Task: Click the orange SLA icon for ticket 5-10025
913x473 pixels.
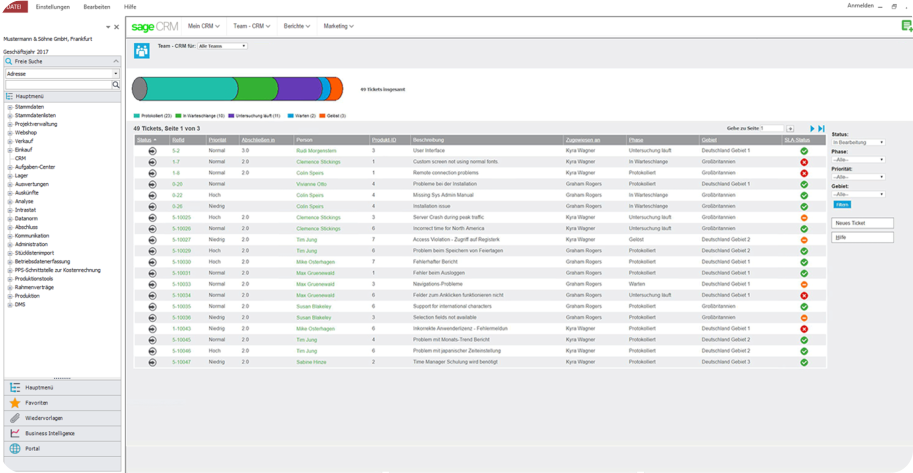Action: tap(804, 218)
